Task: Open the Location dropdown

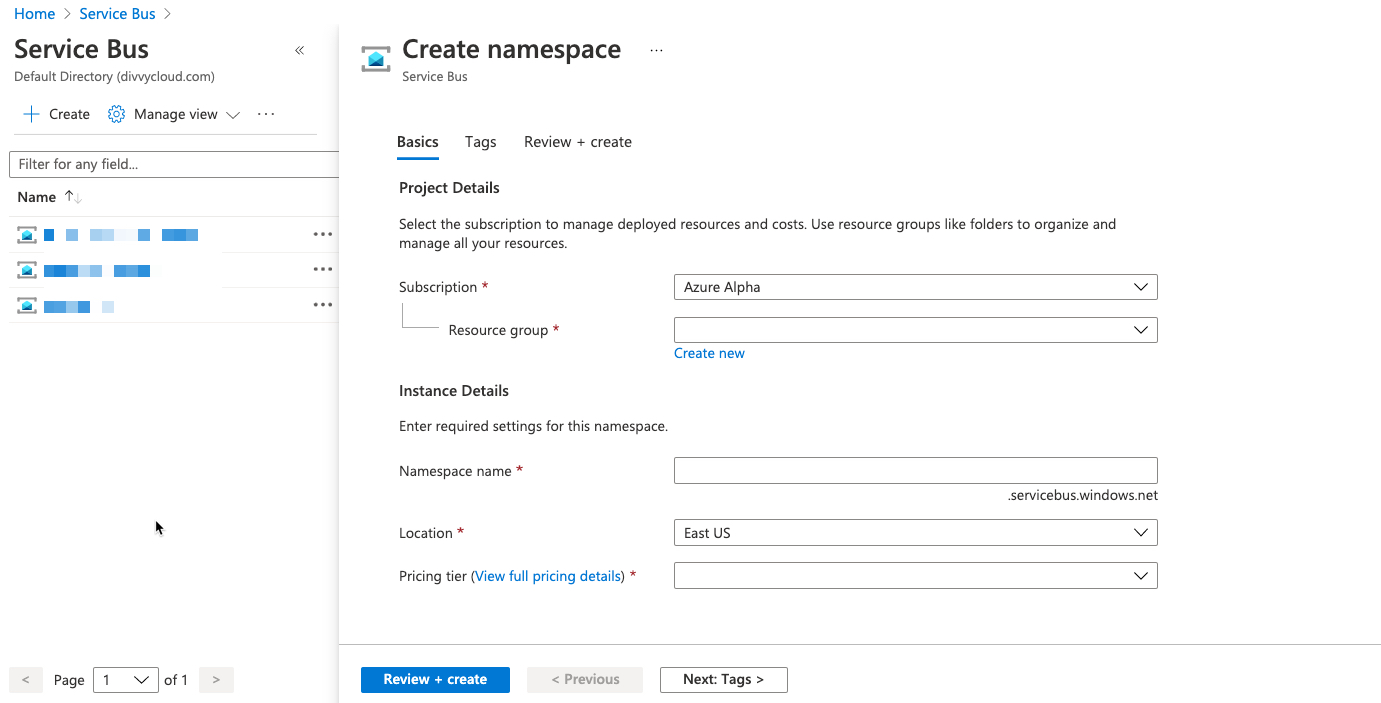Action: pyautogui.click(x=915, y=533)
